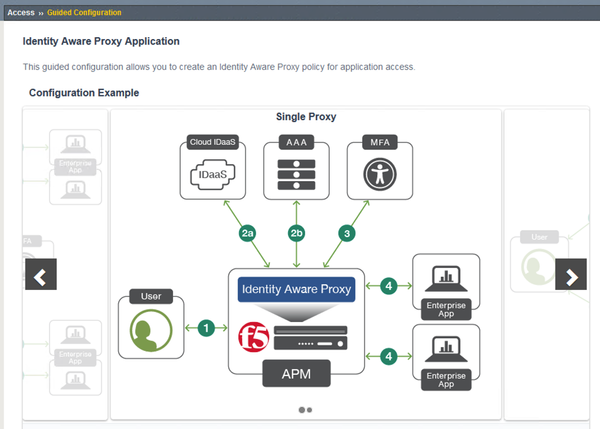The width and height of the screenshot is (600, 429).
Task: Open the Guided Configuration breadcrumb
Action: [x=84, y=13]
